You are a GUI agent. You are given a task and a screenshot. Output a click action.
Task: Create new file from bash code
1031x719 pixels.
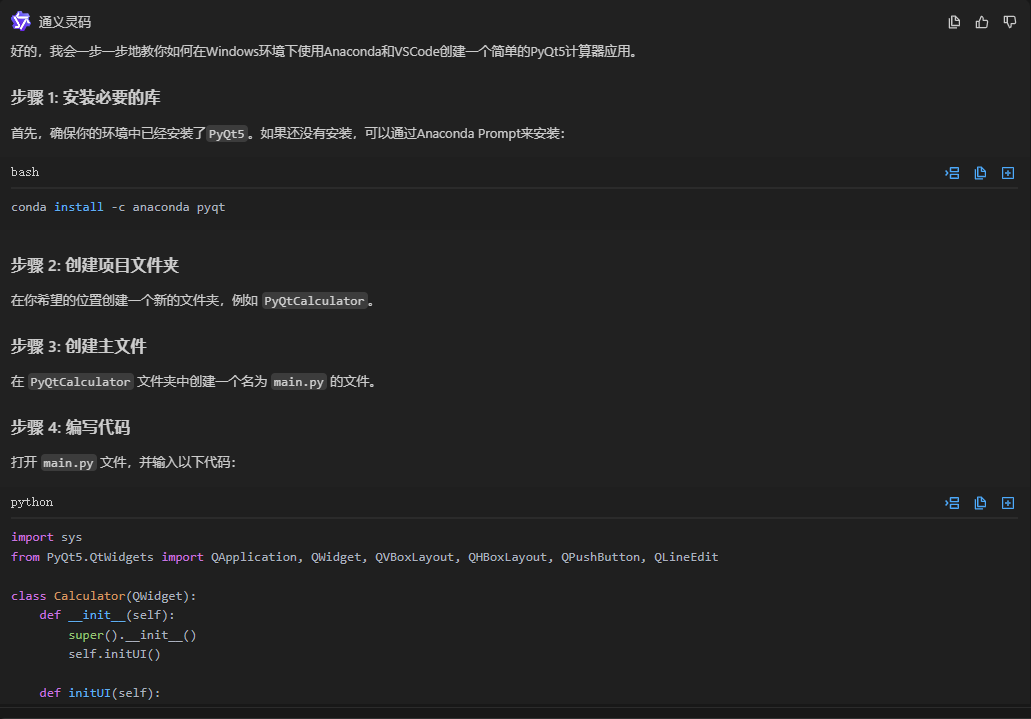(1008, 173)
